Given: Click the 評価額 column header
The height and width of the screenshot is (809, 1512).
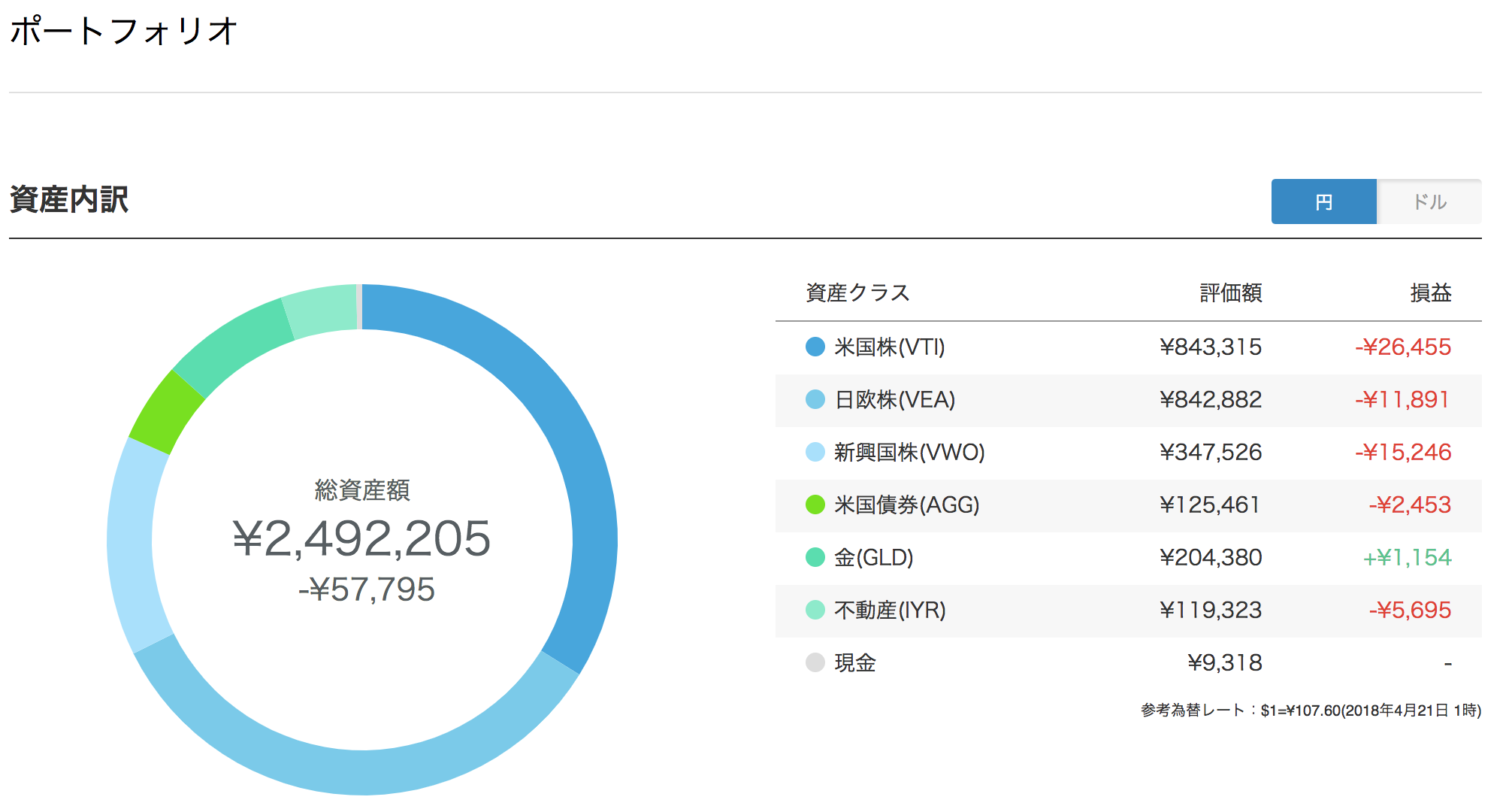Looking at the screenshot, I should (x=1231, y=292).
